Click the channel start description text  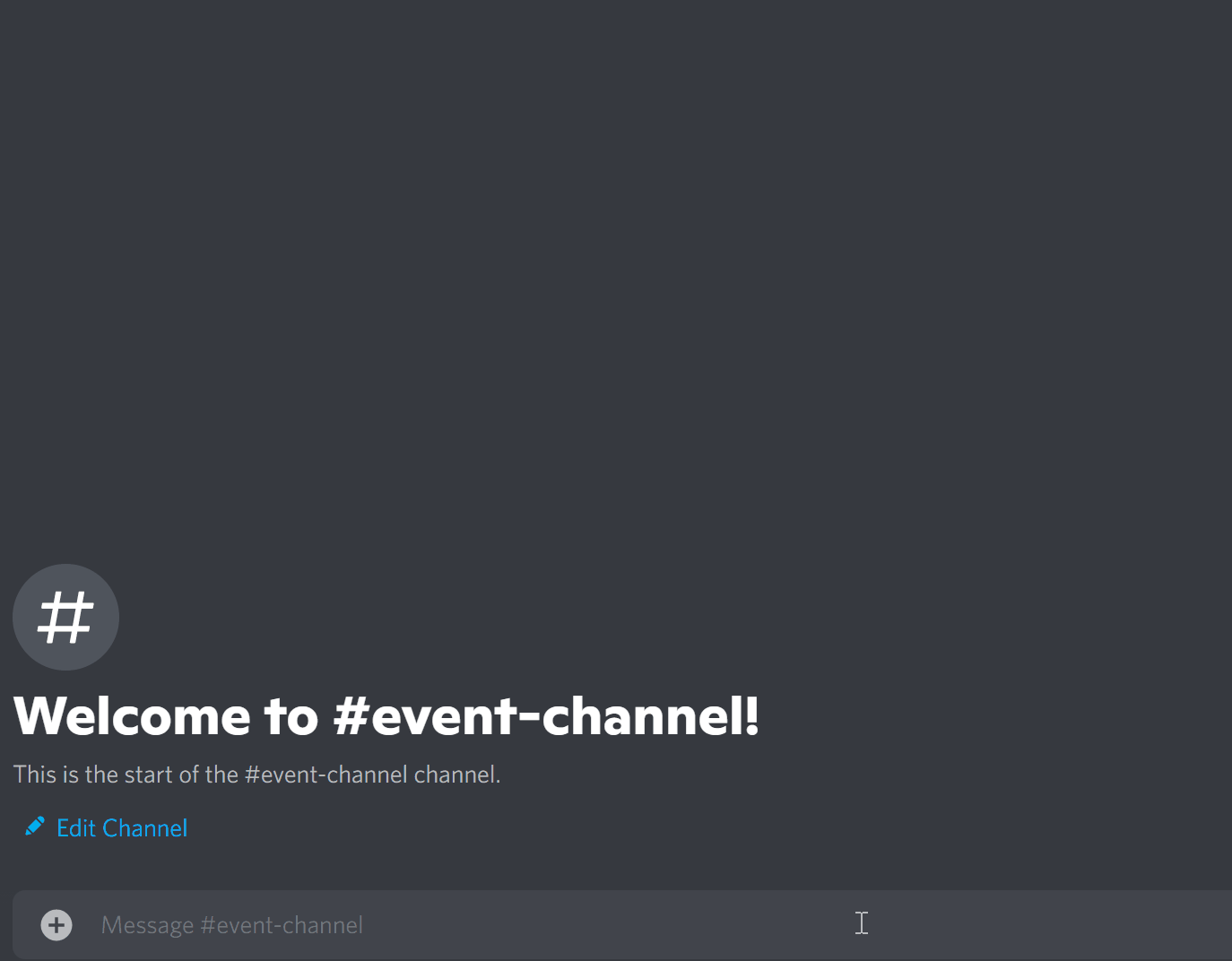click(256, 775)
